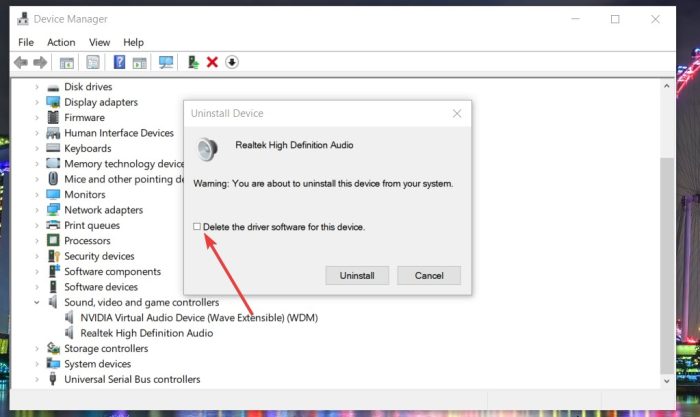Click the Network adapters icon
This screenshot has height=417, width=700.
53,209
